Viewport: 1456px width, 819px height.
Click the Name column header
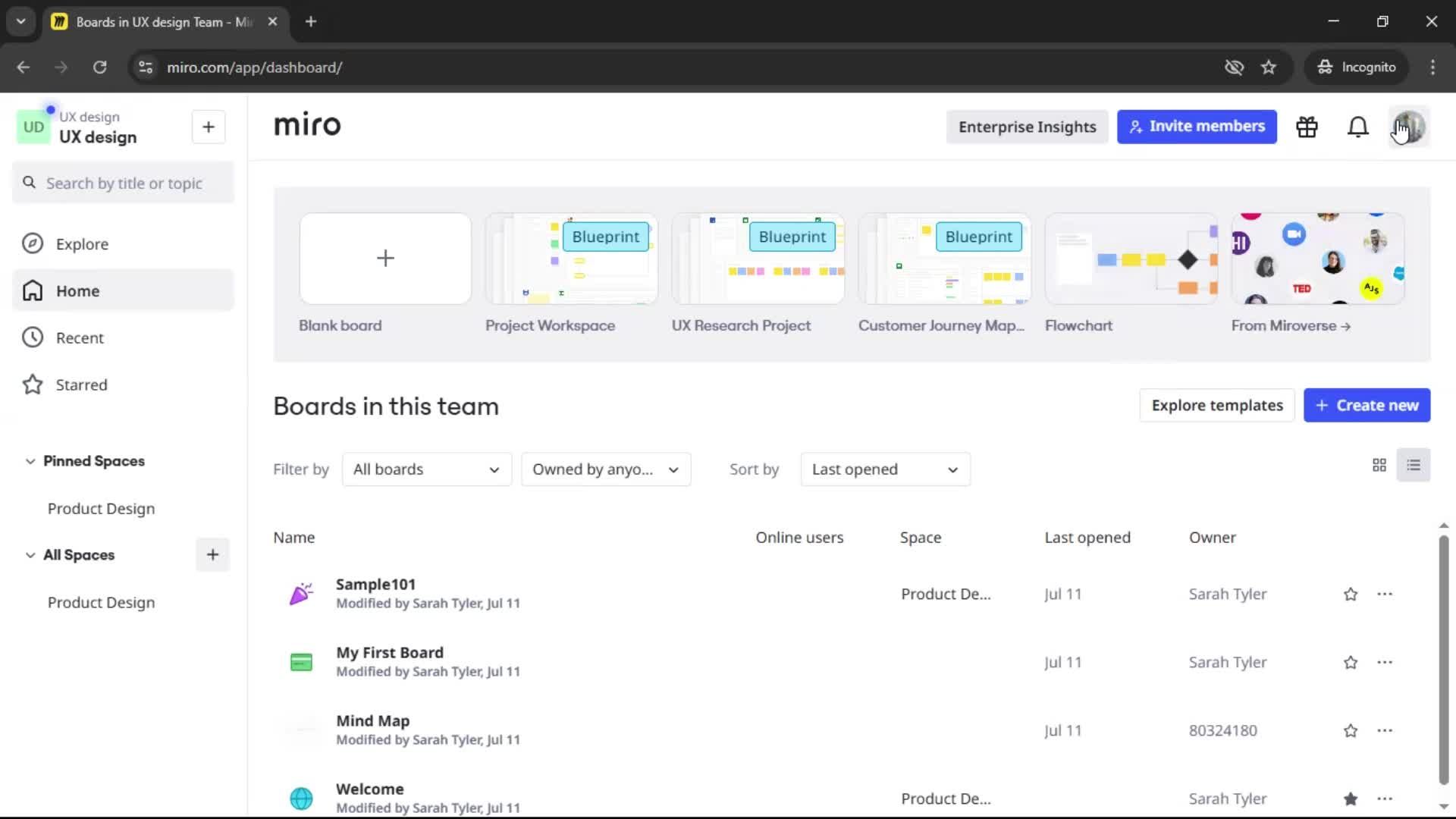click(293, 538)
